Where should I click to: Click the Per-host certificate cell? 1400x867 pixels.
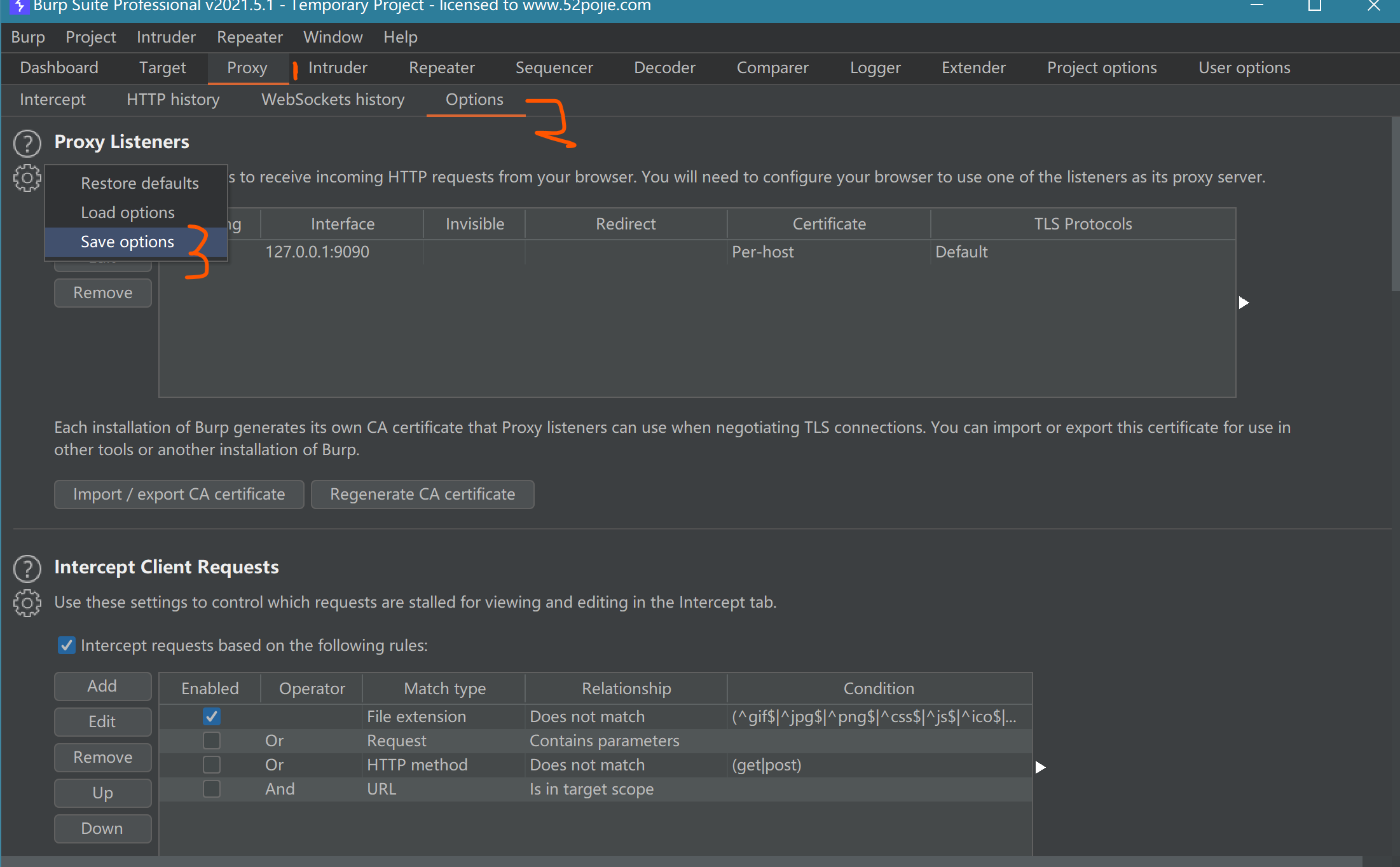(x=829, y=252)
